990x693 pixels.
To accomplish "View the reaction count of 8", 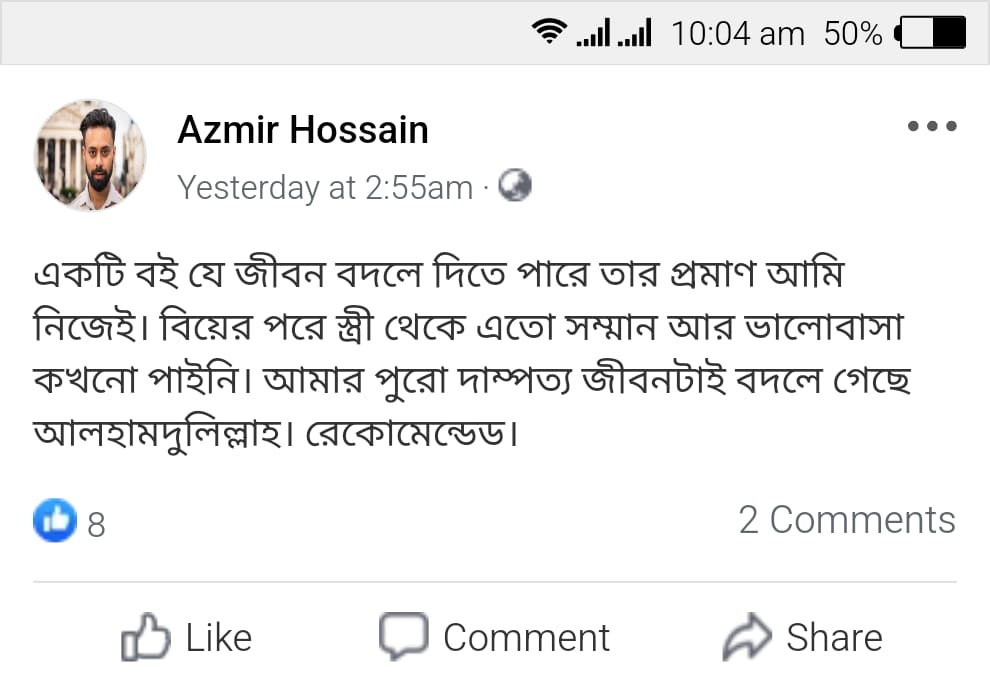I will (96, 523).
